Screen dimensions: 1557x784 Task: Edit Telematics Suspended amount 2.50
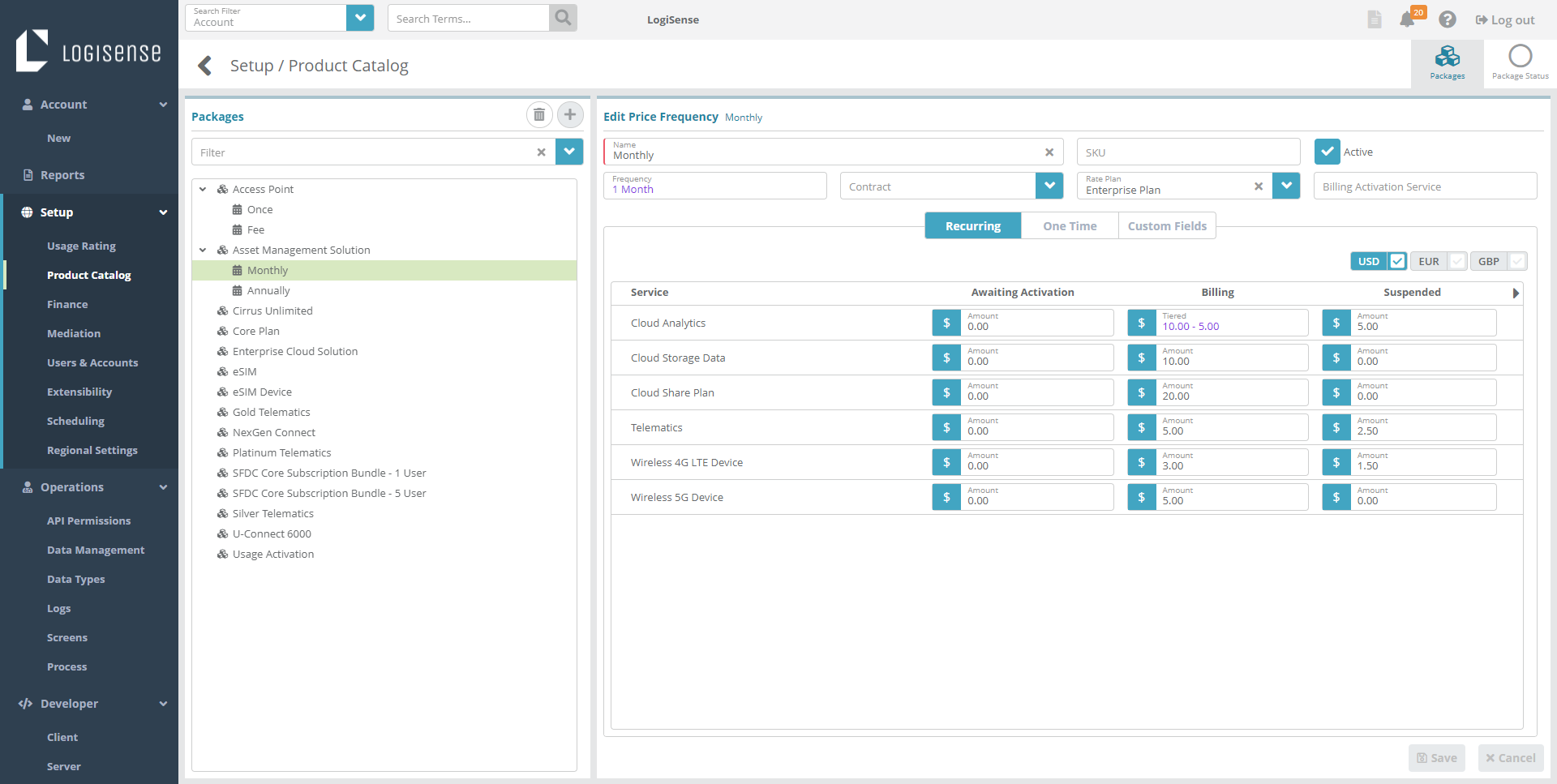pyautogui.click(x=1423, y=427)
